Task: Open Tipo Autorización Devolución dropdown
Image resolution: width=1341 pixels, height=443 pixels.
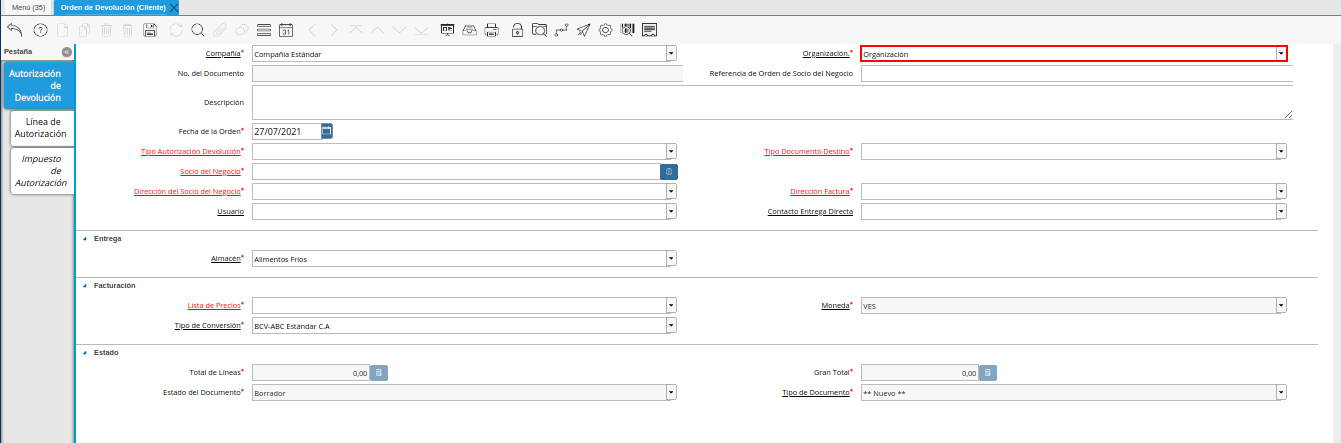Action: [x=671, y=151]
